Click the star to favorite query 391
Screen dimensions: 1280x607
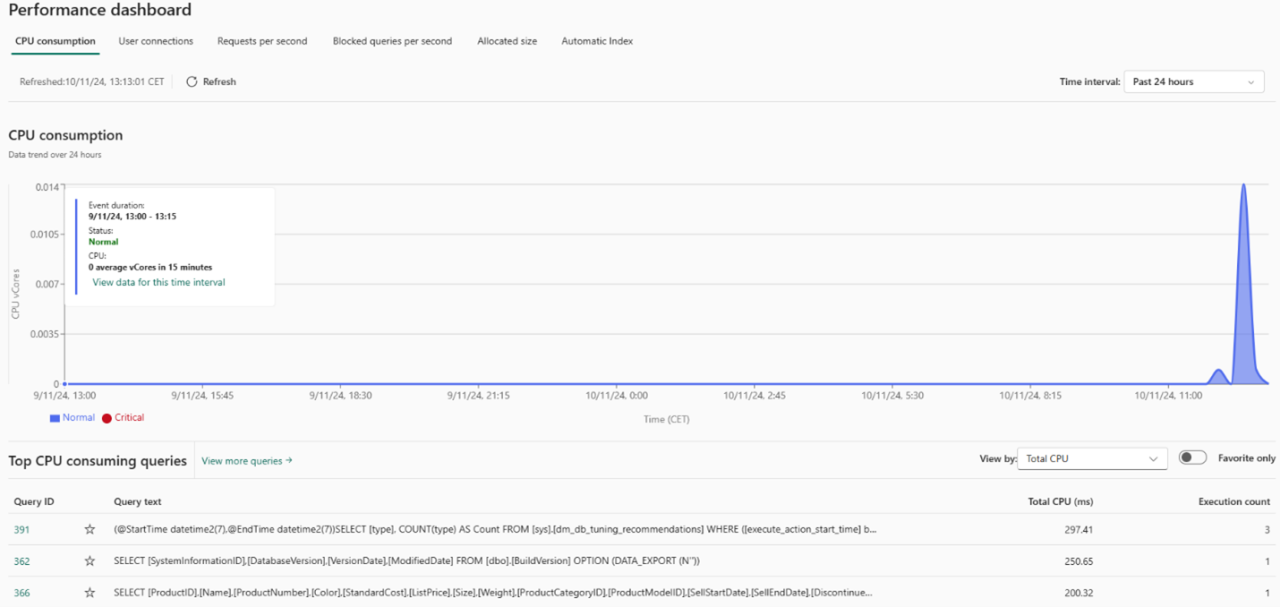(89, 529)
